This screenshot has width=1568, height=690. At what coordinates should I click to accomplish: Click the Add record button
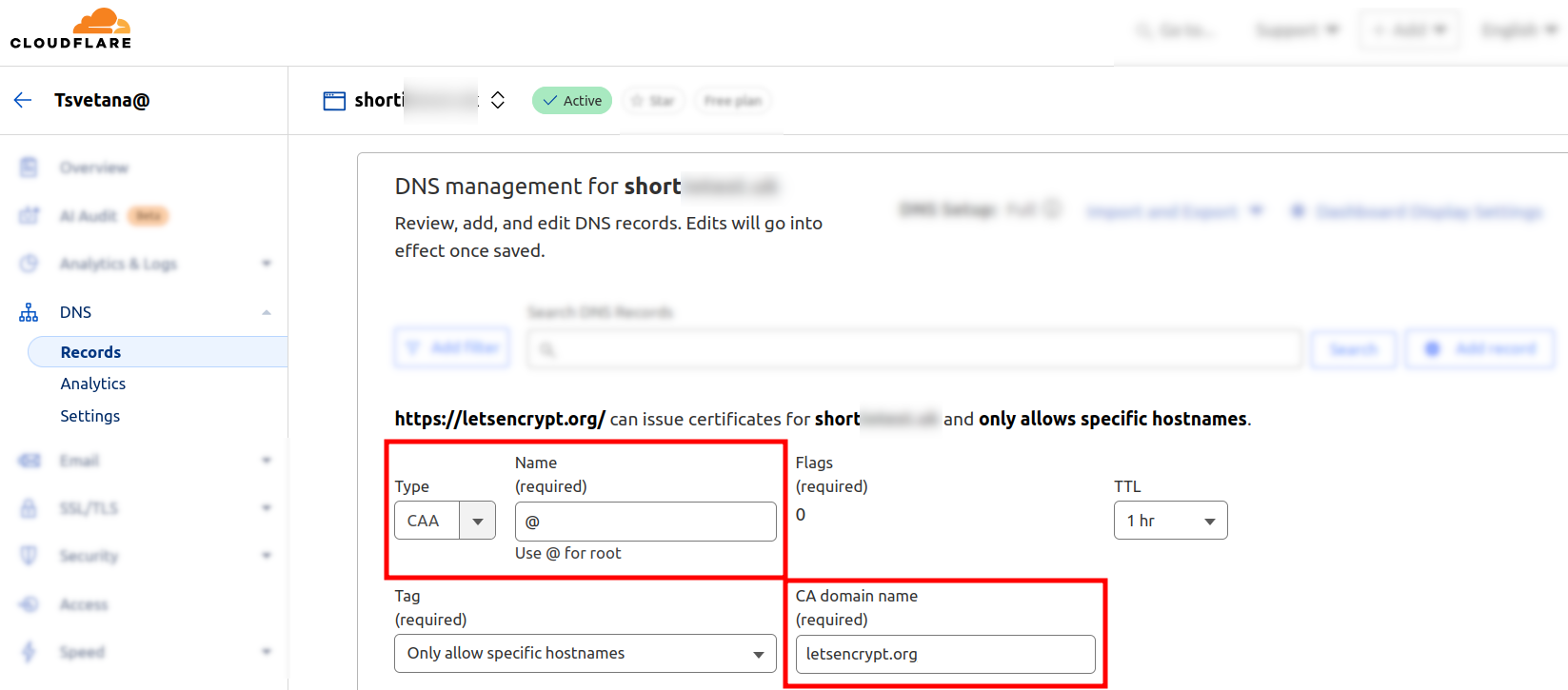(1480, 349)
